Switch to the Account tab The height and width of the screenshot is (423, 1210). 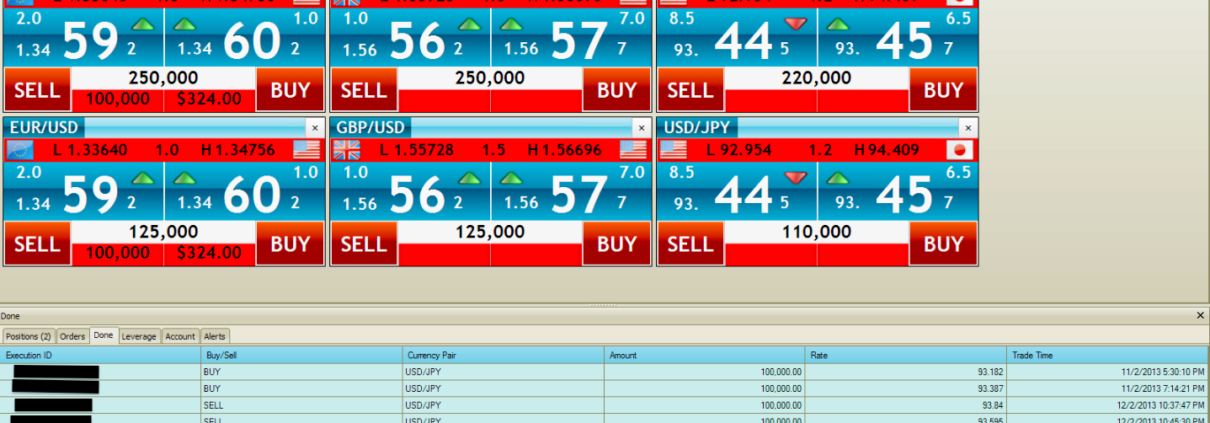pos(180,336)
